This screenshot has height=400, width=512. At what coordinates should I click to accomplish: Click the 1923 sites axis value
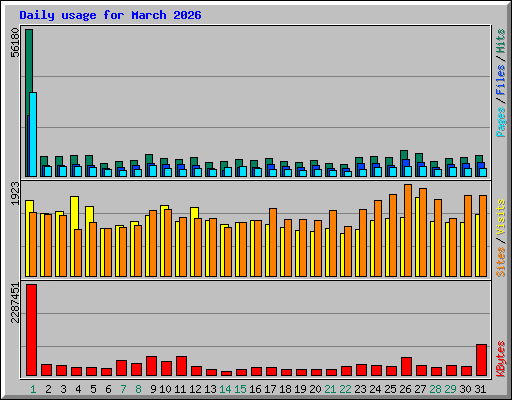click(15, 193)
